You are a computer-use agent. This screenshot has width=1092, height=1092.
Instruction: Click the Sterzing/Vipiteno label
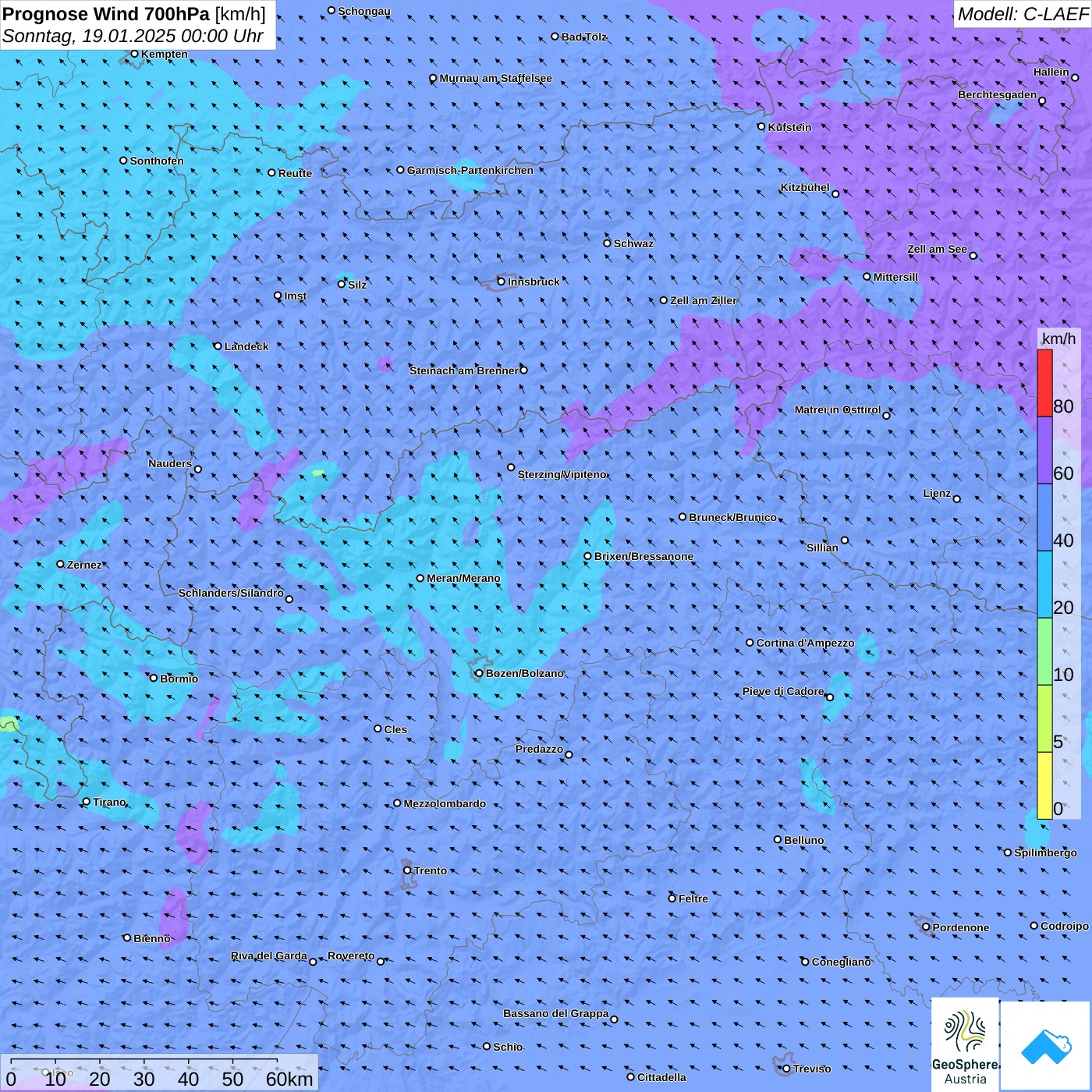[562, 474]
